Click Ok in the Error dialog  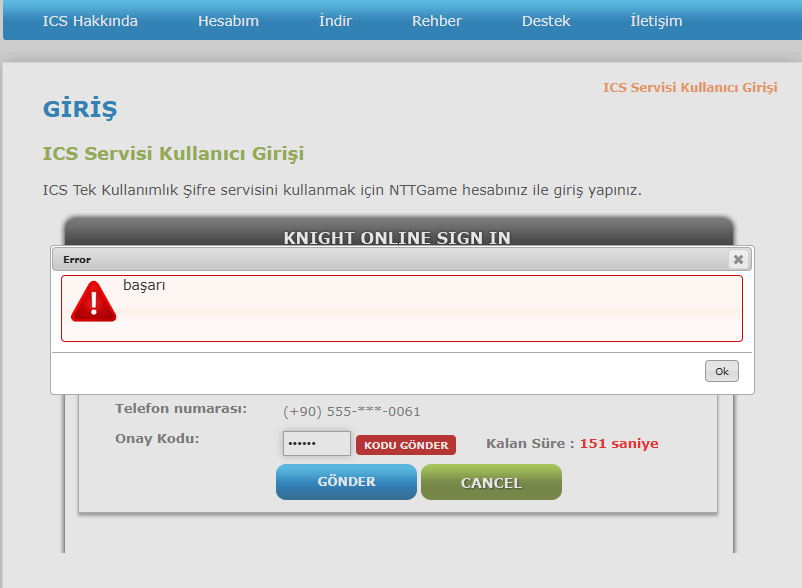pyautogui.click(x=722, y=371)
